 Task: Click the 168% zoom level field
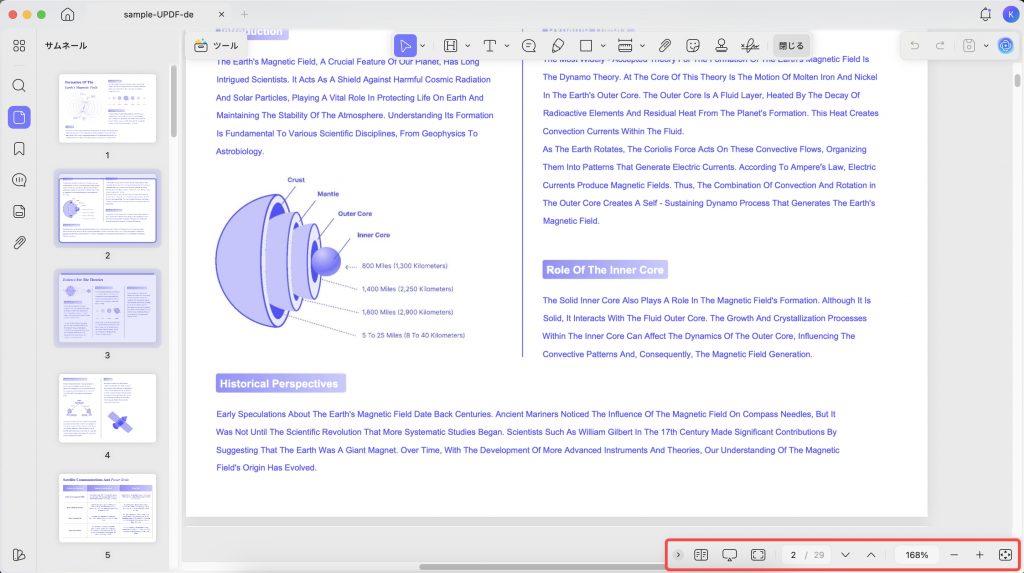pyautogui.click(x=916, y=555)
